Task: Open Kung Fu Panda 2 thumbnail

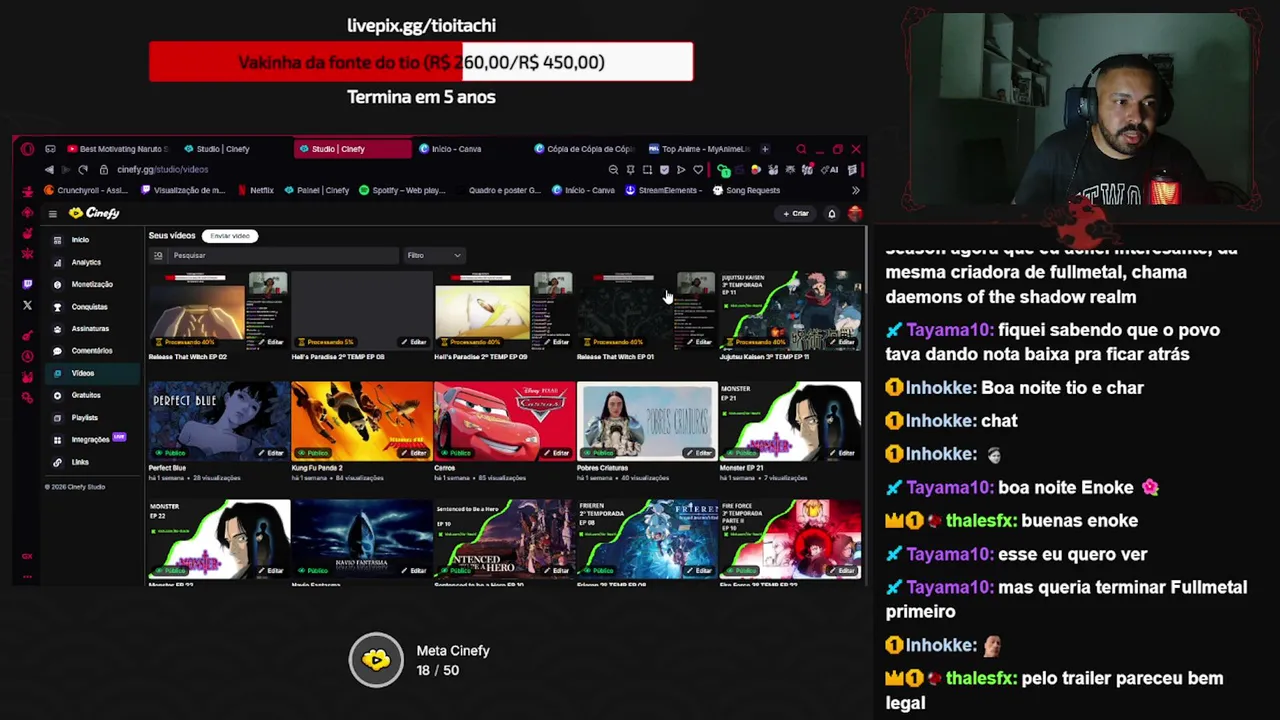Action: click(361, 420)
